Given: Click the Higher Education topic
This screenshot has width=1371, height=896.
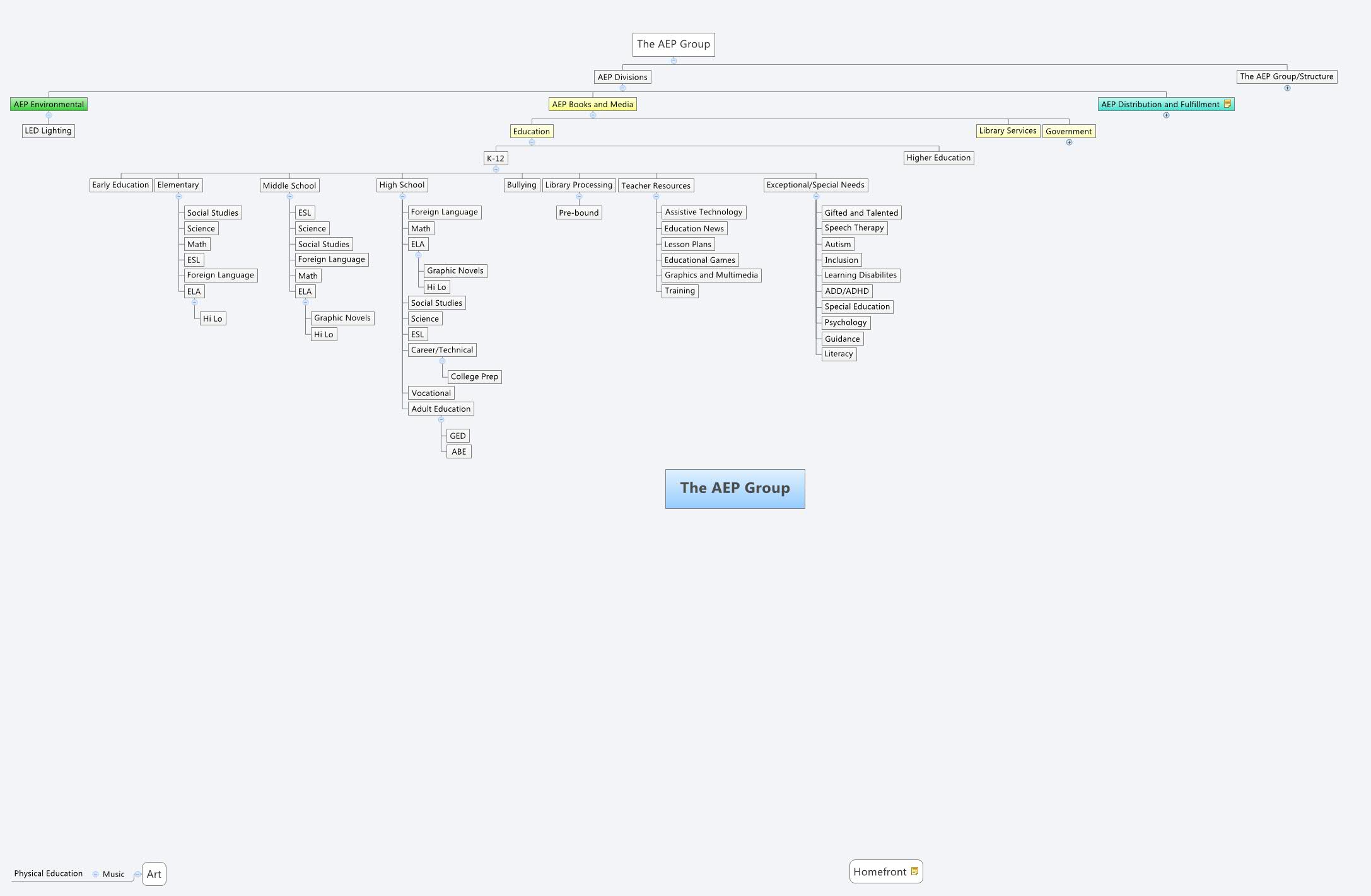Looking at the screenshot, I should 938,158.
